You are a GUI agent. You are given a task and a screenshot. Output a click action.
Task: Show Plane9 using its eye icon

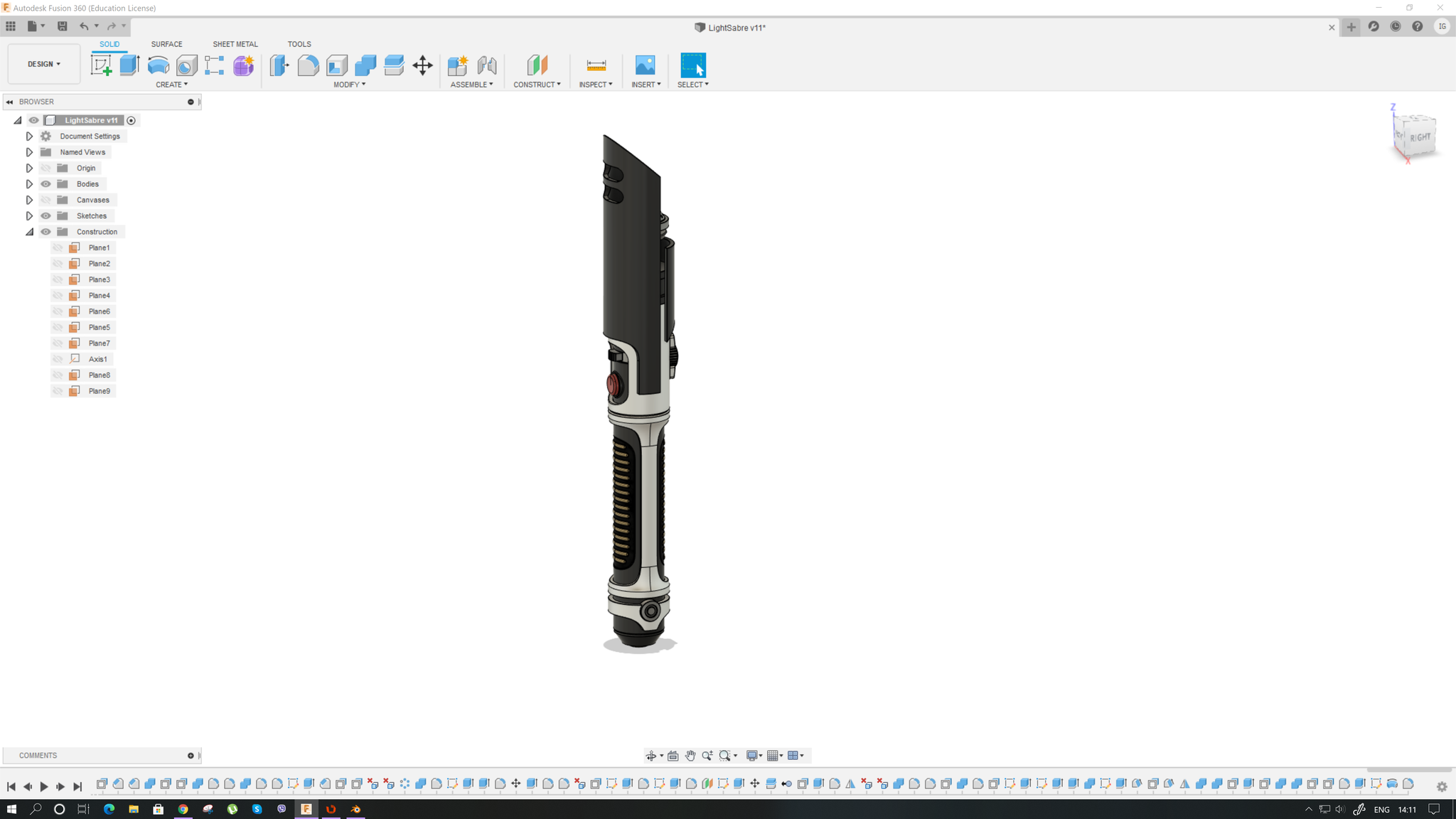tap(58, 391)
